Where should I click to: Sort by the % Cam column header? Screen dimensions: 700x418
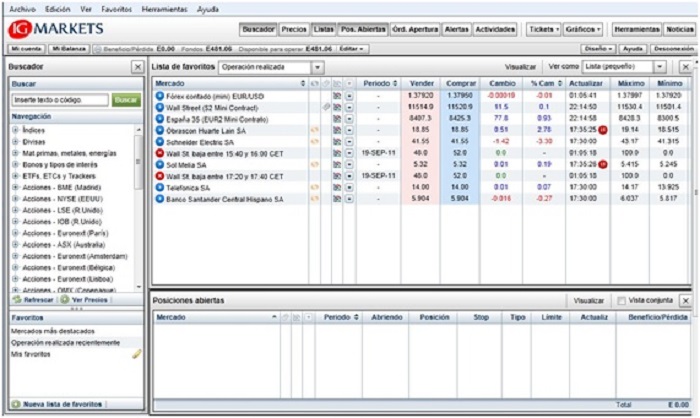[x=544, y=84]
